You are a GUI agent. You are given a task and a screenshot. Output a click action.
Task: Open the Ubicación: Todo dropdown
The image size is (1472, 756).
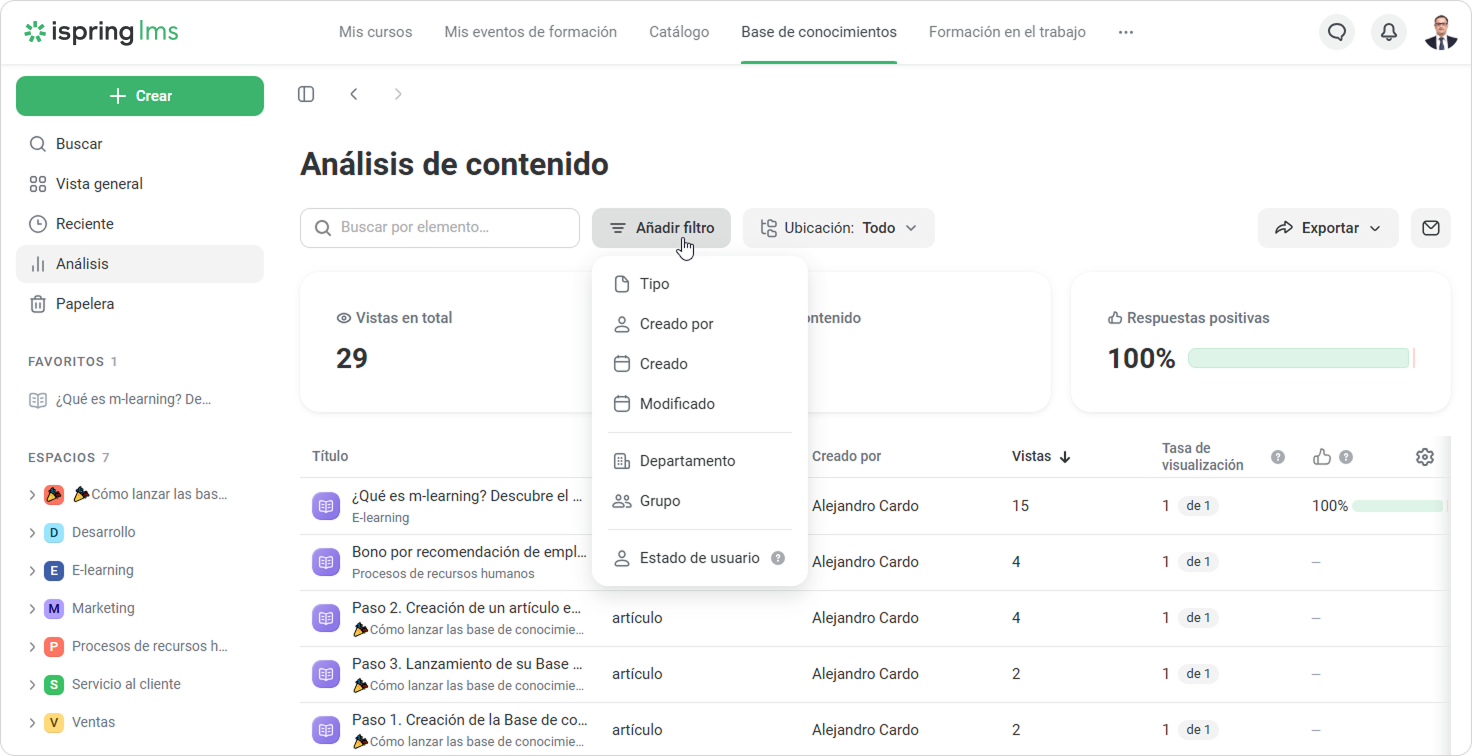tap(838, 228)
